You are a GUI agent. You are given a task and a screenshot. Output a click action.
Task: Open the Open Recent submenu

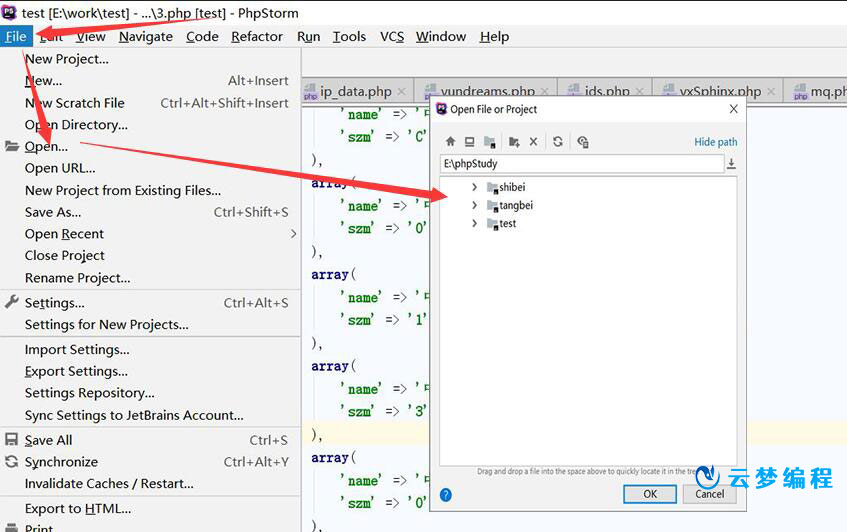click(x=64, y=234)
